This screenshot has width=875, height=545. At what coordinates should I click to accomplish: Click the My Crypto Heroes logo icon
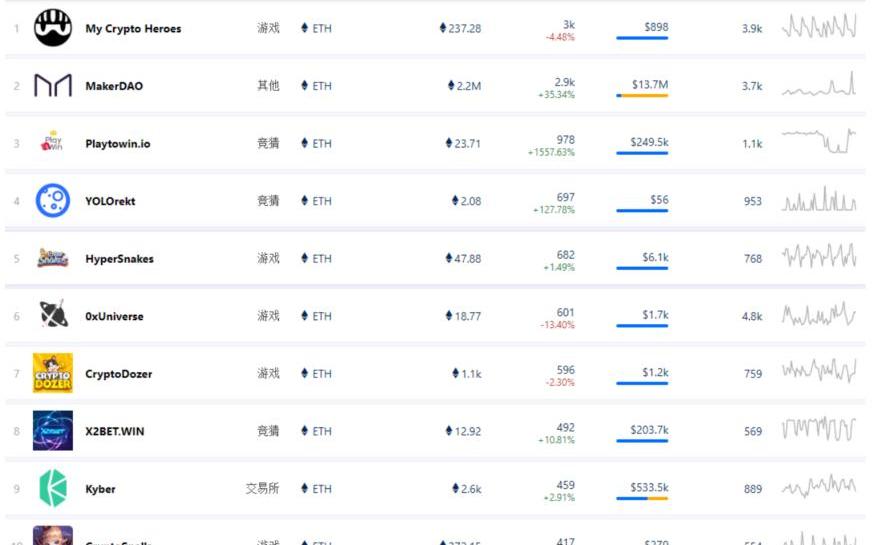[53, 28]
